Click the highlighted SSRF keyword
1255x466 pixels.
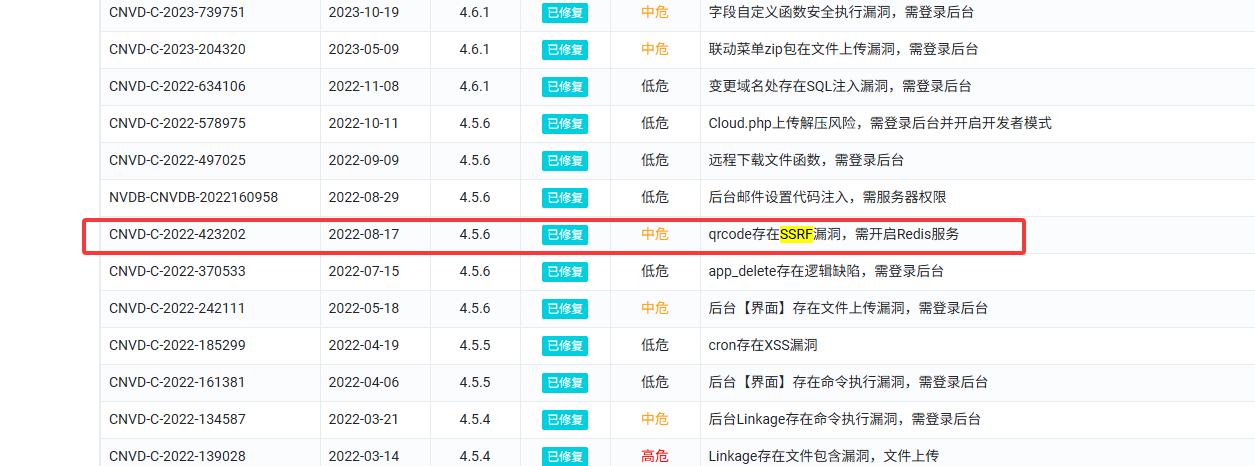tap(797, 234)
